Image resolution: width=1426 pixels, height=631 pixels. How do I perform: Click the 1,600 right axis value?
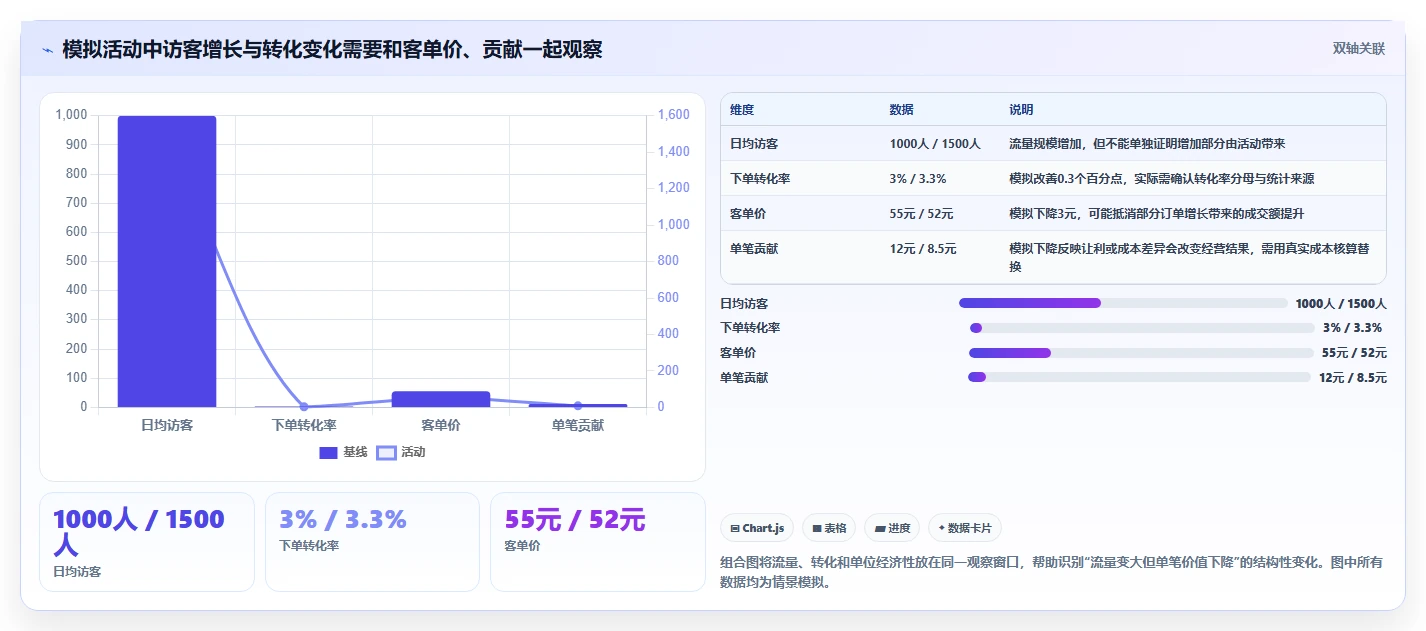[674, 115]
